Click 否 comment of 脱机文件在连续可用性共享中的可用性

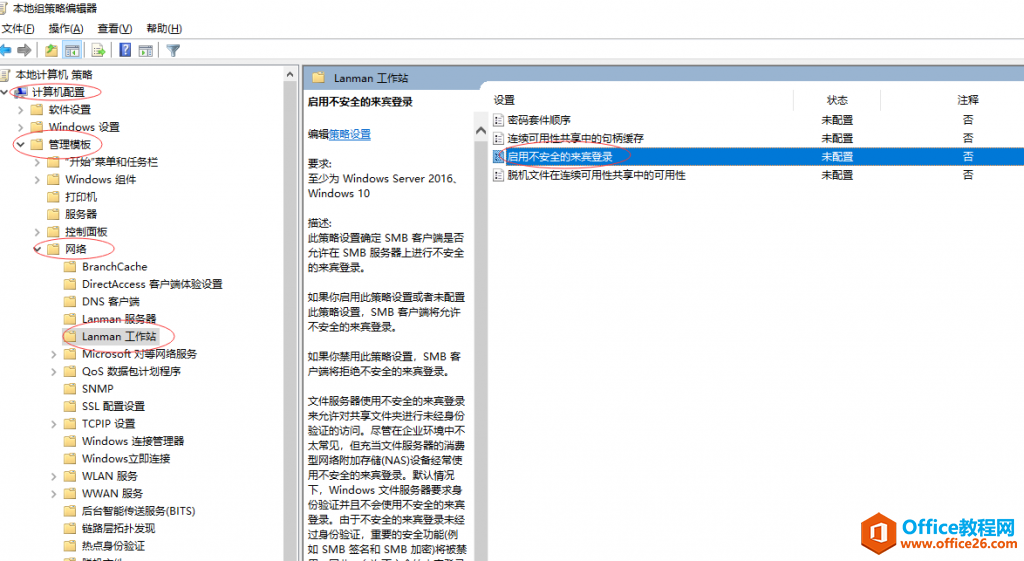coord(968,175)
